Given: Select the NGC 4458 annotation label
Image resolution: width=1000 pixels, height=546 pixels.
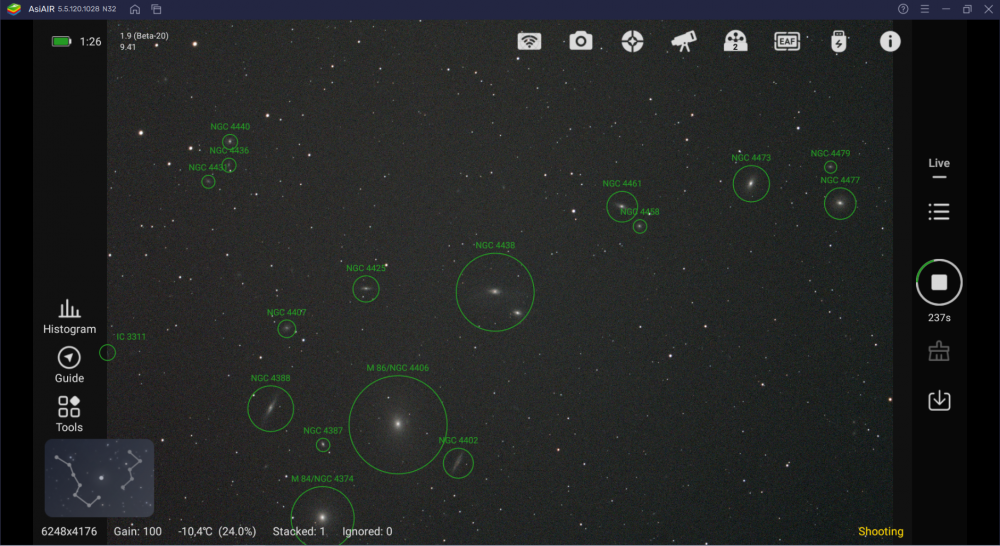Looking at the screenshot, I should [640, 212].
